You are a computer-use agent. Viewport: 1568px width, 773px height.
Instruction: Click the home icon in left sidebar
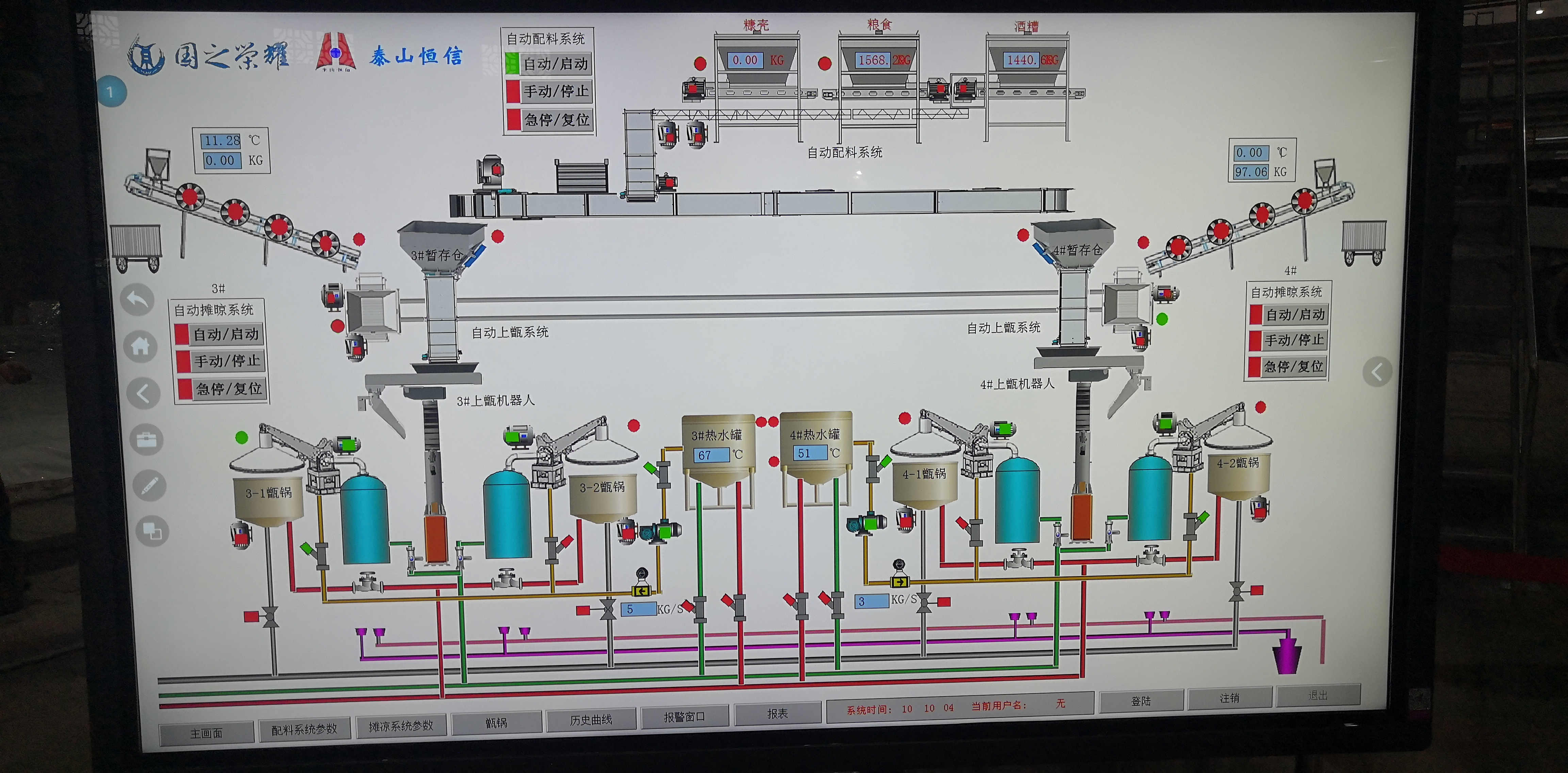pyautogui.click(x=140, y=346)
